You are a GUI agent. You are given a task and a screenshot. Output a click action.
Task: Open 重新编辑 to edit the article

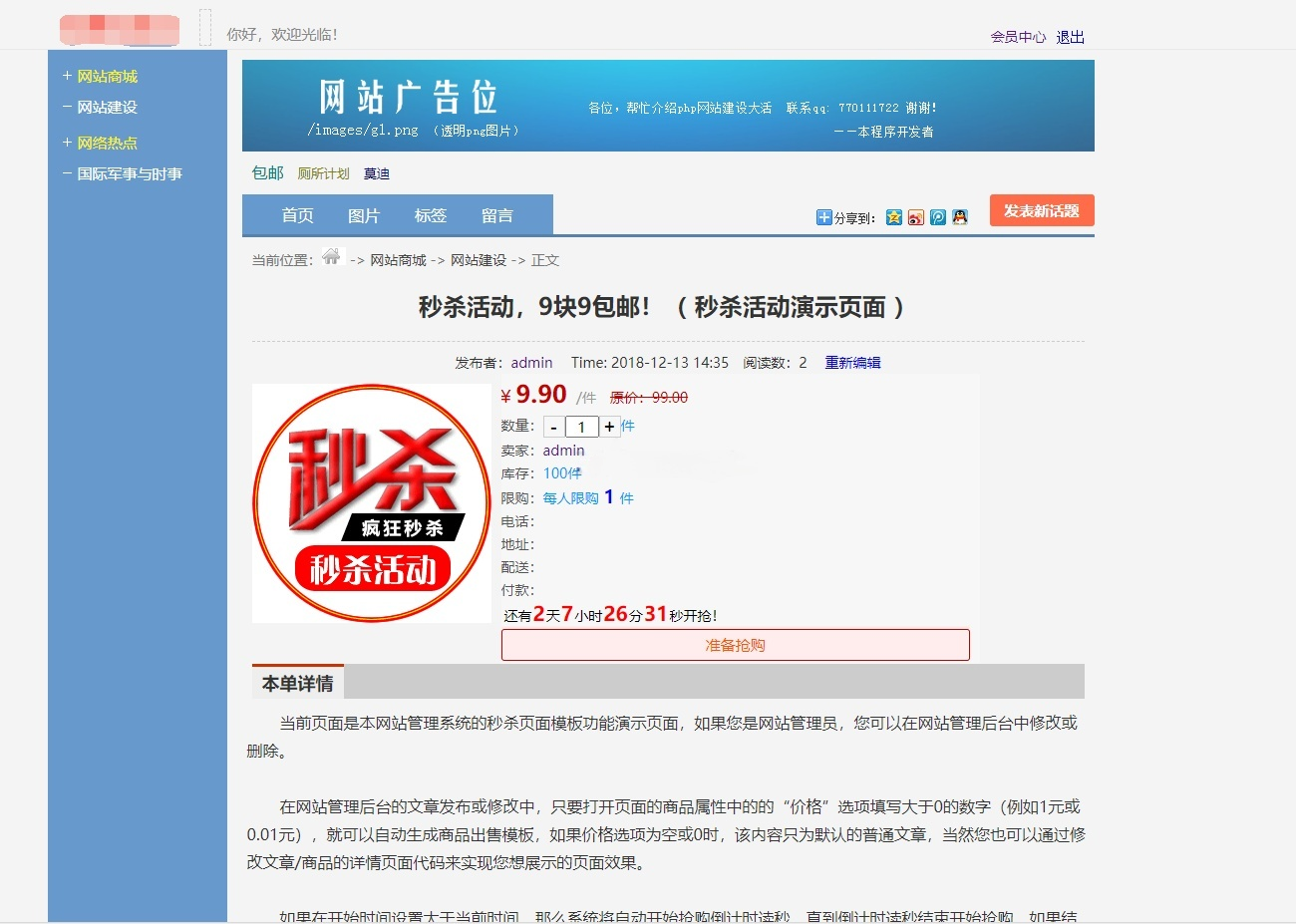pos(851,363)
